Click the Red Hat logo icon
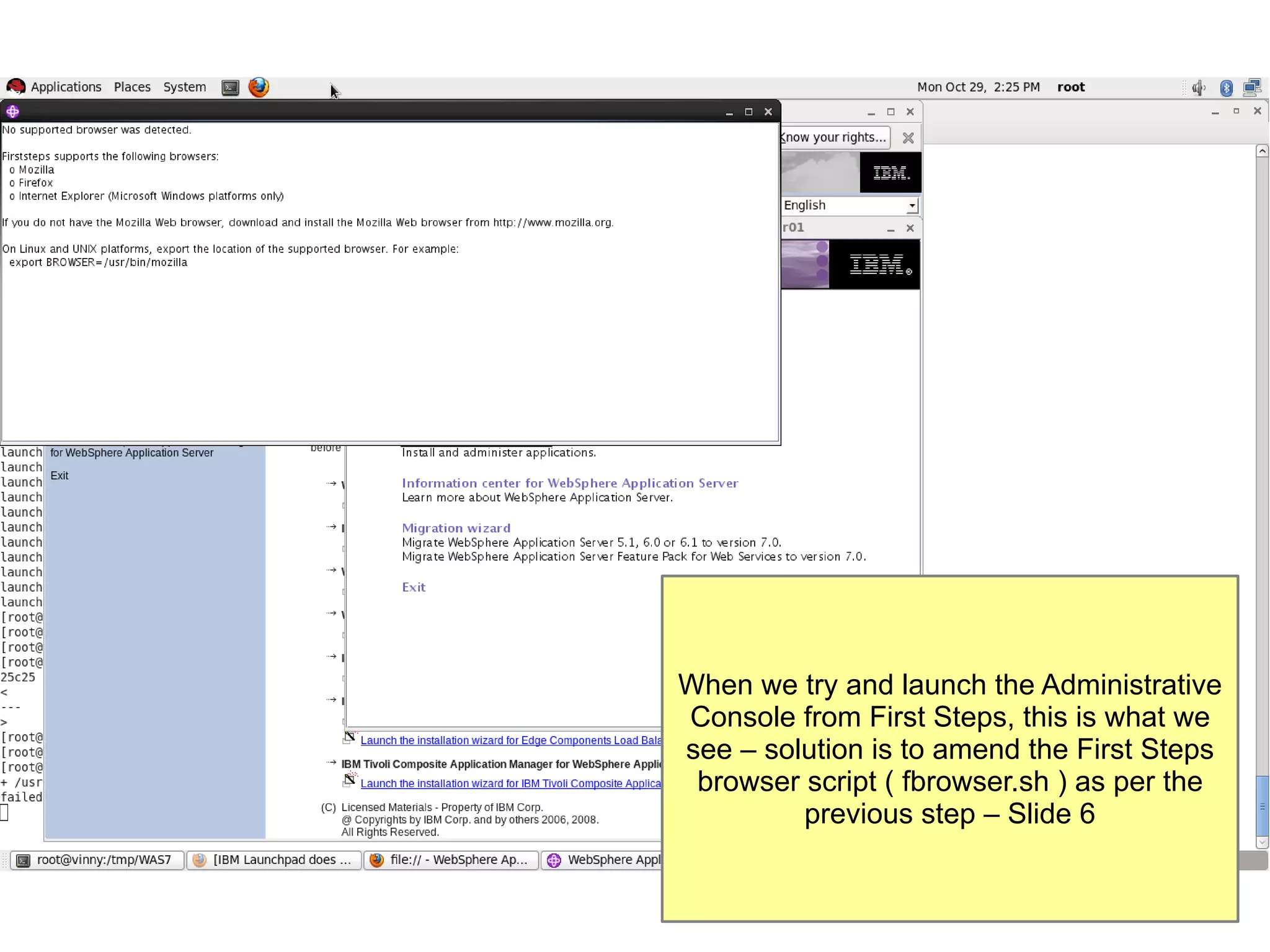 click(x=16, y=87)
